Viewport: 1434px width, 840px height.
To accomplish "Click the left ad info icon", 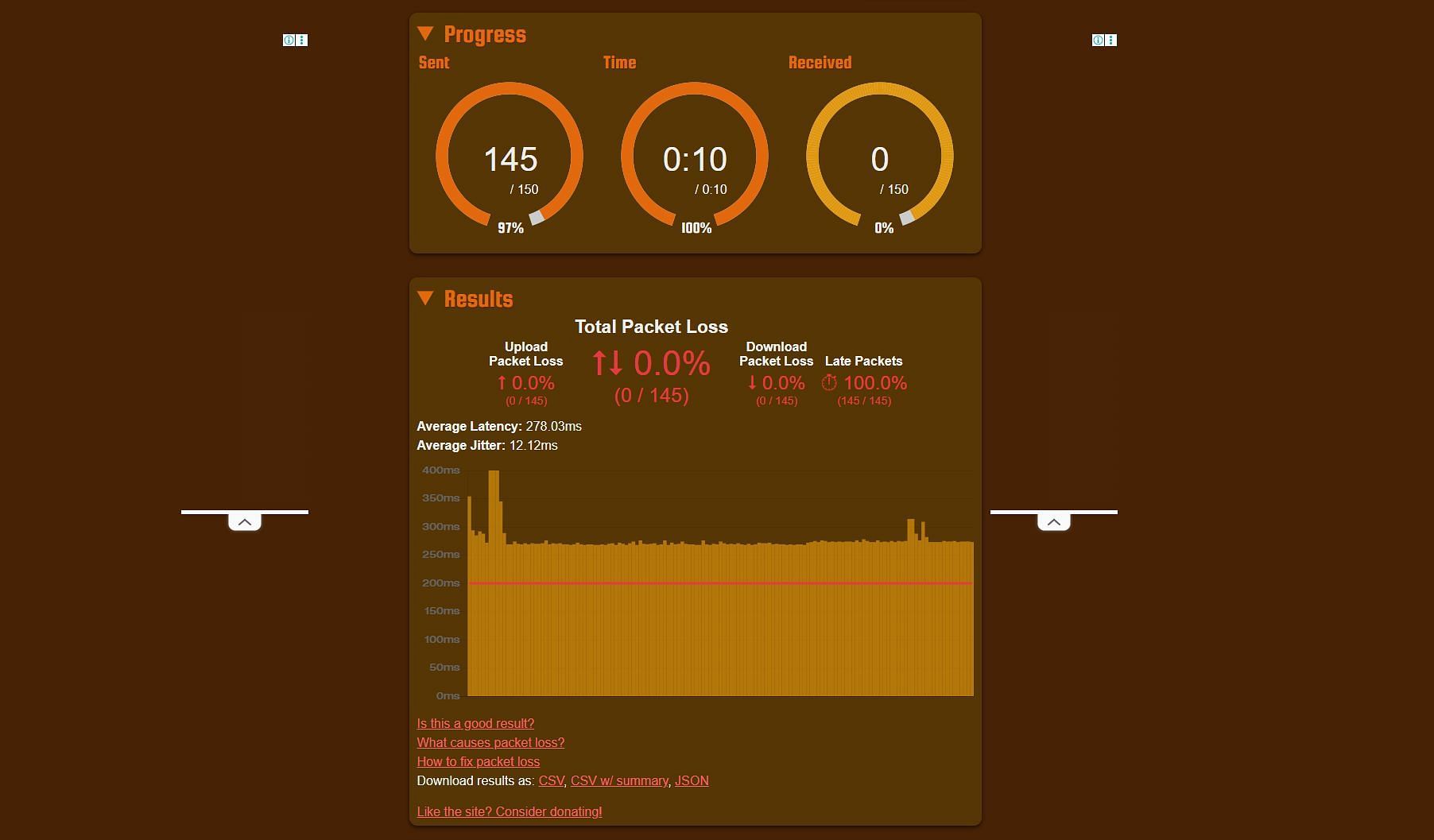I will (x=289, y=40).
